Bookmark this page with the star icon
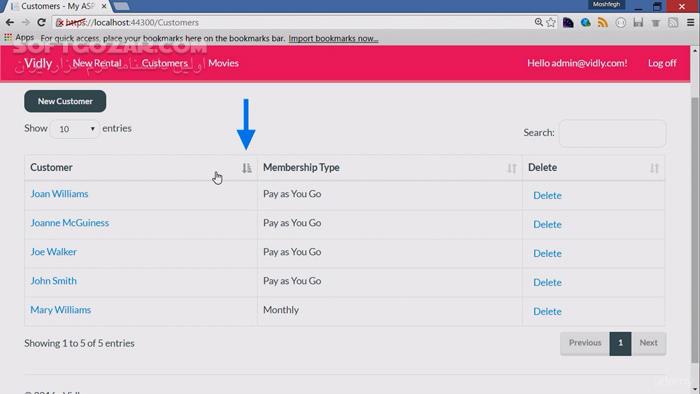 point(551,22)
